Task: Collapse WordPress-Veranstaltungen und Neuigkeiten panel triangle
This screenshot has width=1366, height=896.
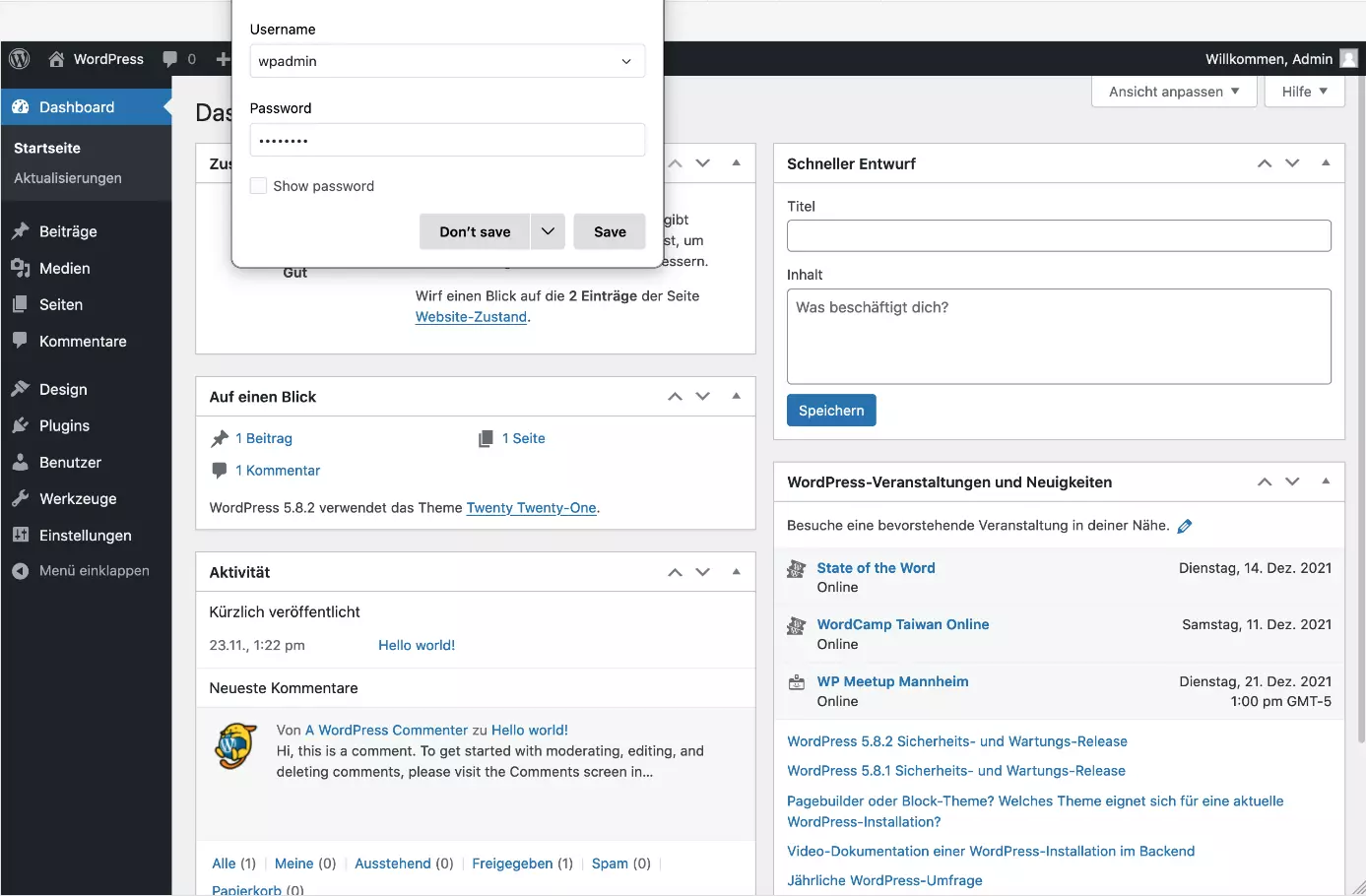Action: click(1326, 480)
